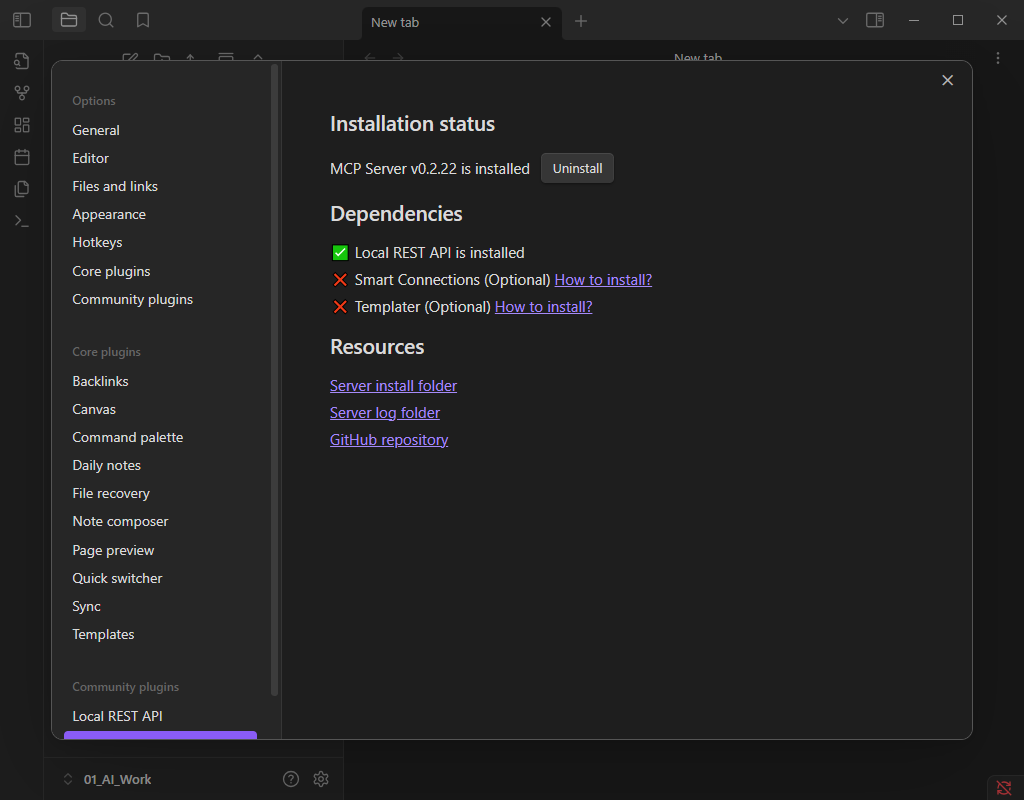Expand the tab list chevron

(843, 21)
